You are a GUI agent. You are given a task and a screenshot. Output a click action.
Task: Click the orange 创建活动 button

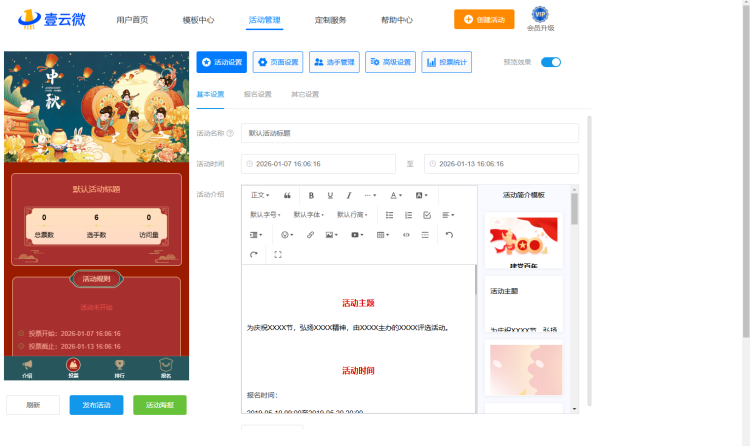(491, 20)
